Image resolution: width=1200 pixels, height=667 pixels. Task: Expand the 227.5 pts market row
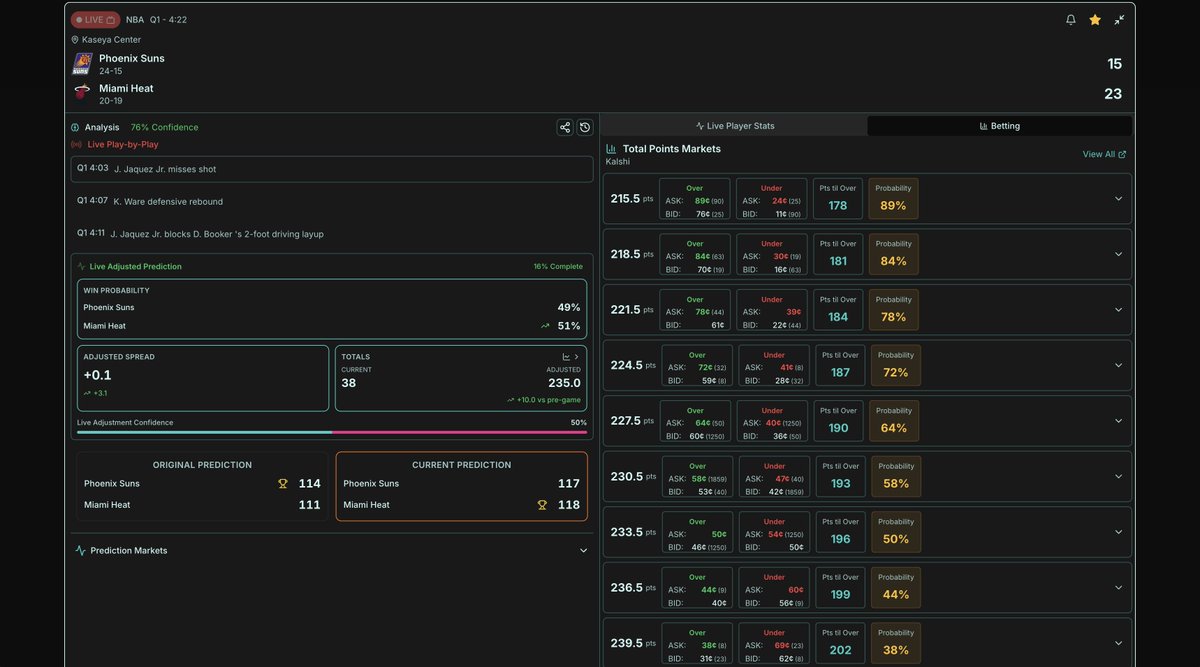(x=1119, y=421)
